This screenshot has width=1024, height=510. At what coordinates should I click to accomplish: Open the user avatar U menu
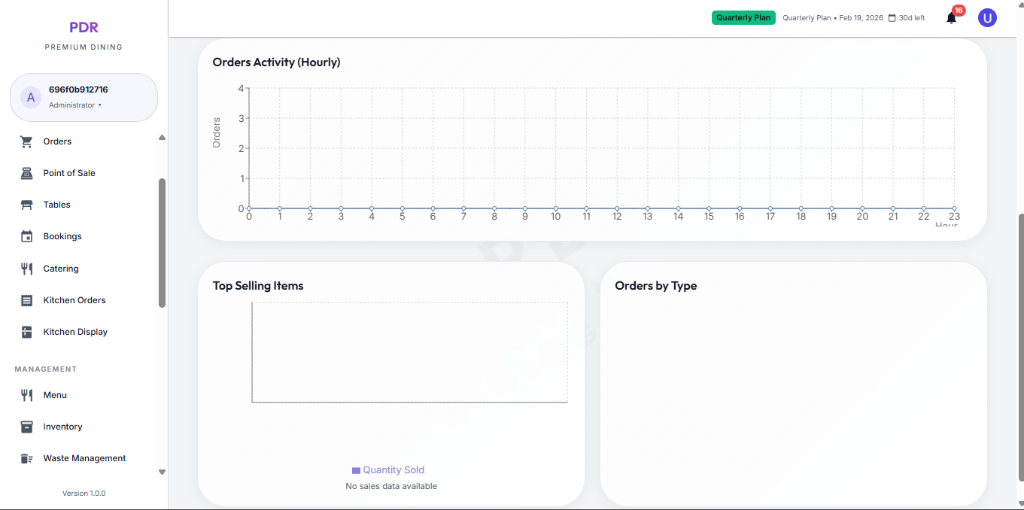(987, 17)
